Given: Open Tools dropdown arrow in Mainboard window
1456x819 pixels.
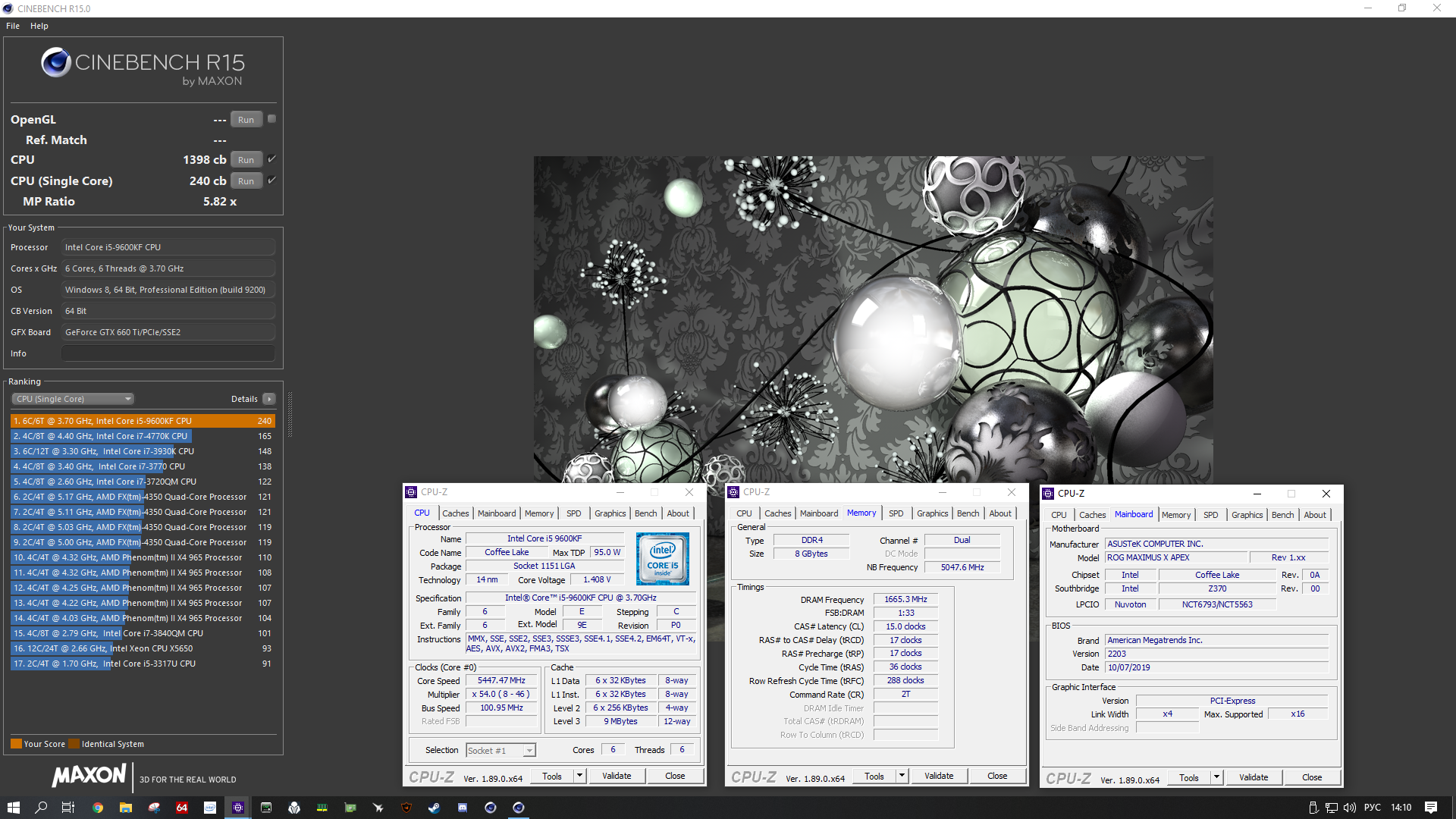Looking at the screenshot, I should 1216,777.
